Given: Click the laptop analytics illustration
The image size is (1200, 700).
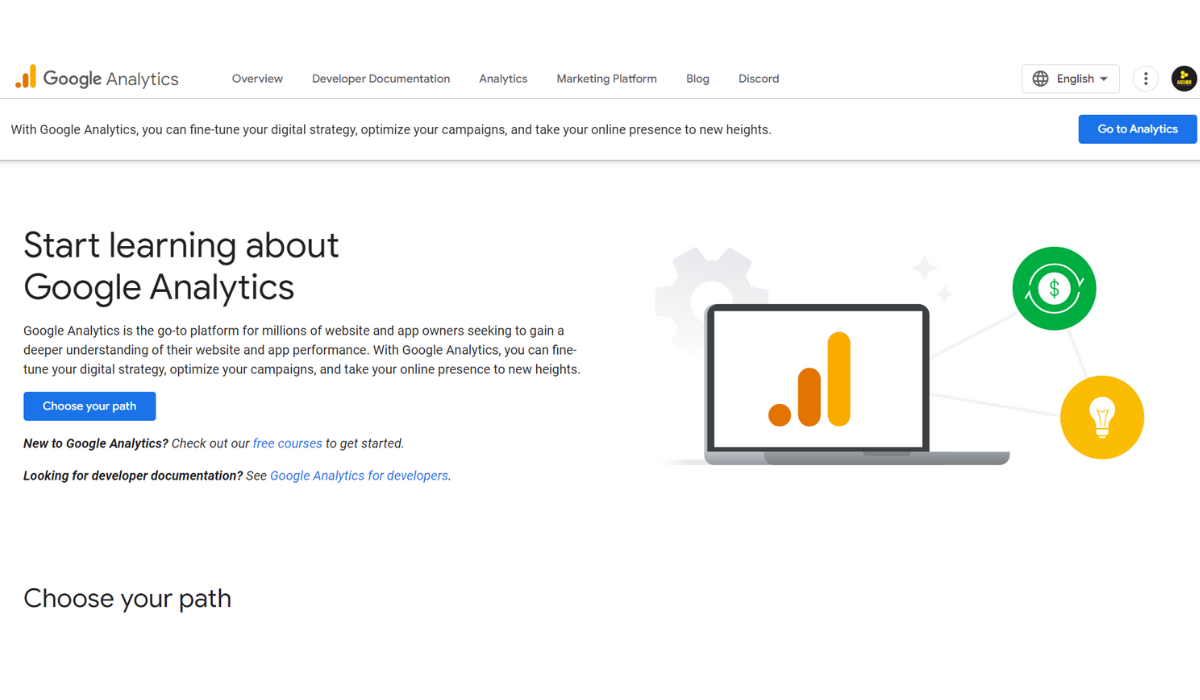Looking at the screenshot, I should click(x=818, y=385).
